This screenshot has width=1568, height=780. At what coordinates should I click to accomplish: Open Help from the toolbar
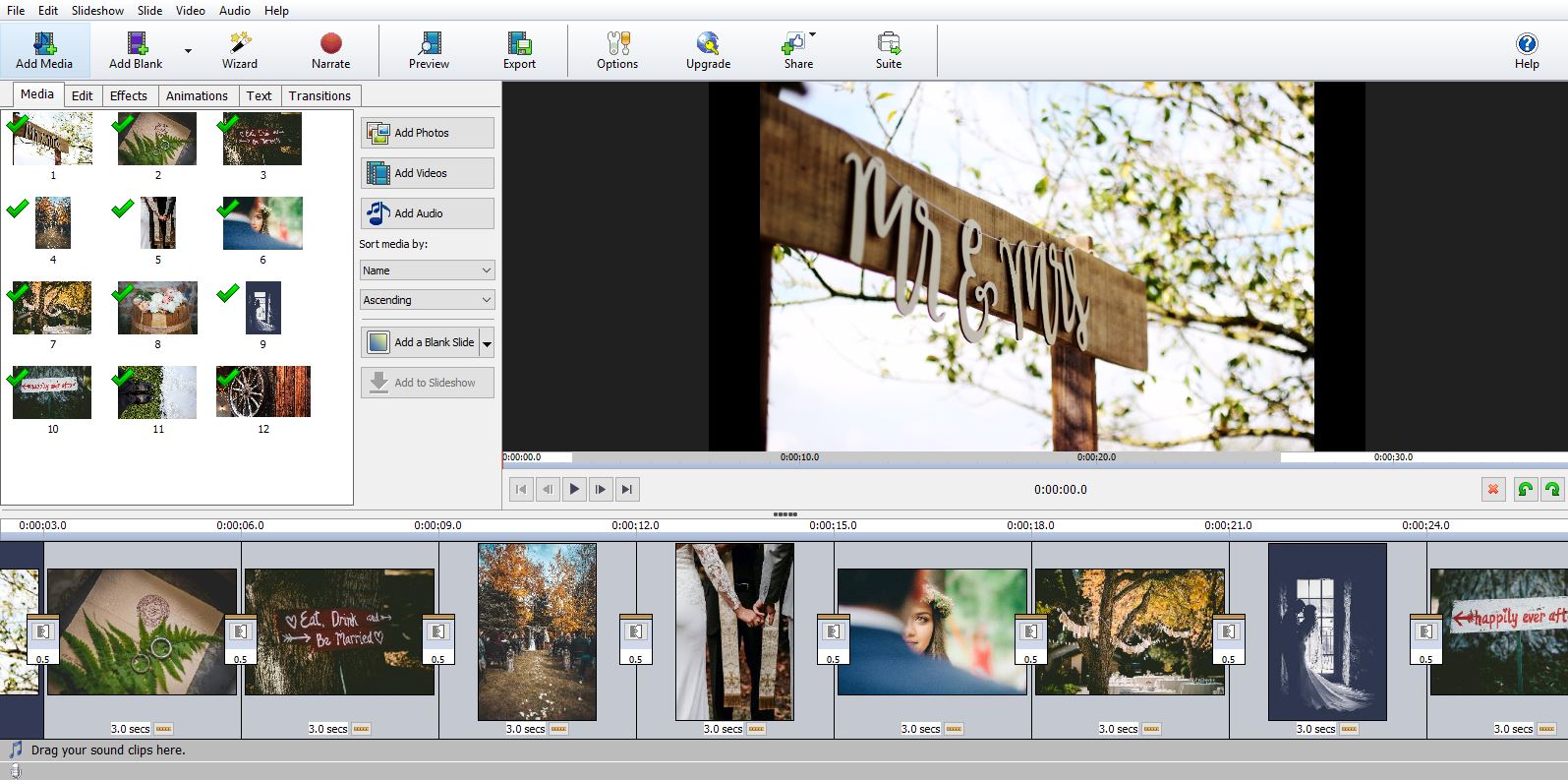click(1527, 50)
